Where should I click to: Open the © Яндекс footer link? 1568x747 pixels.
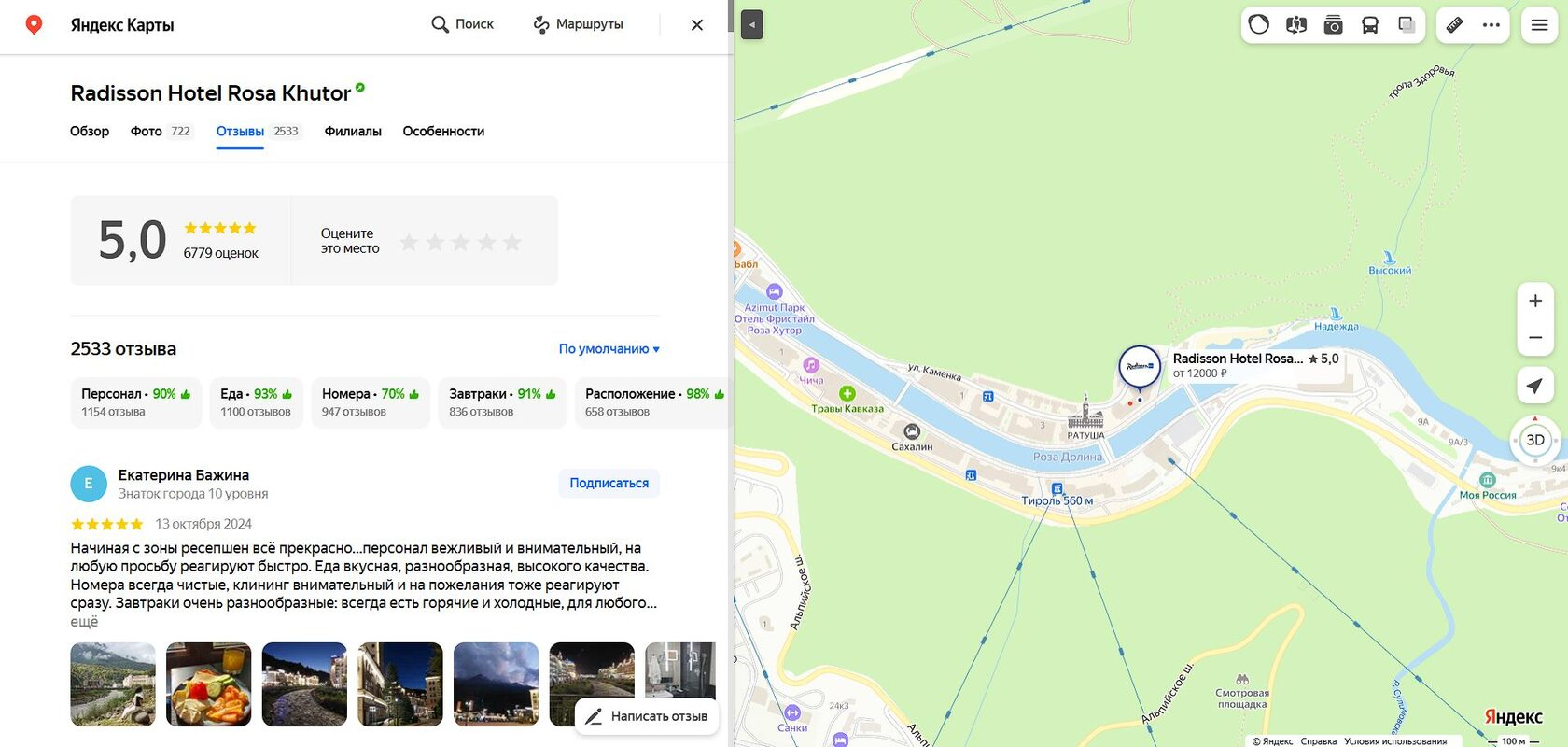point(1273,741)
